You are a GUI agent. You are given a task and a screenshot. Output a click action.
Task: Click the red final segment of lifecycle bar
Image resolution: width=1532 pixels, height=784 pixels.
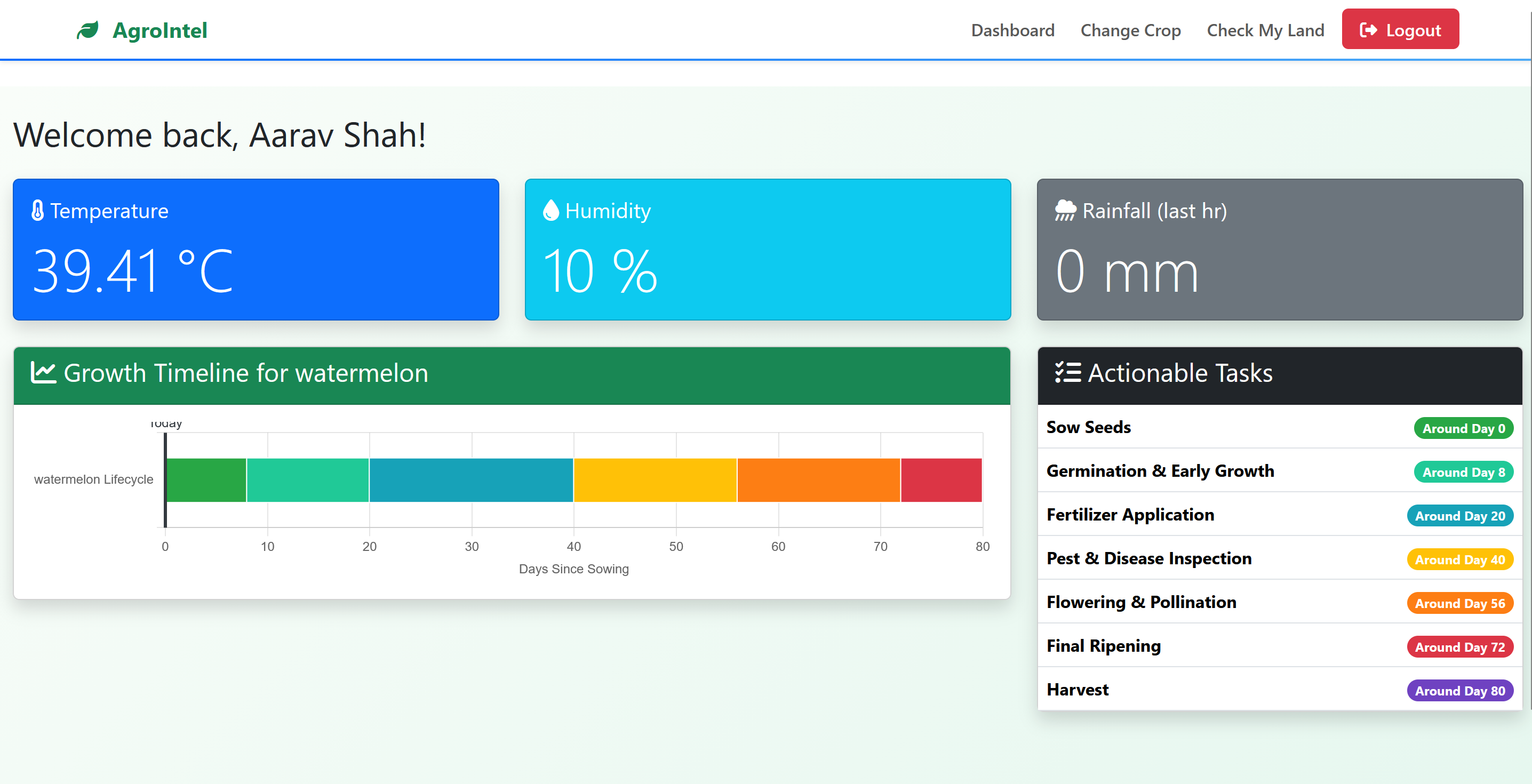(x=941, y=480)
